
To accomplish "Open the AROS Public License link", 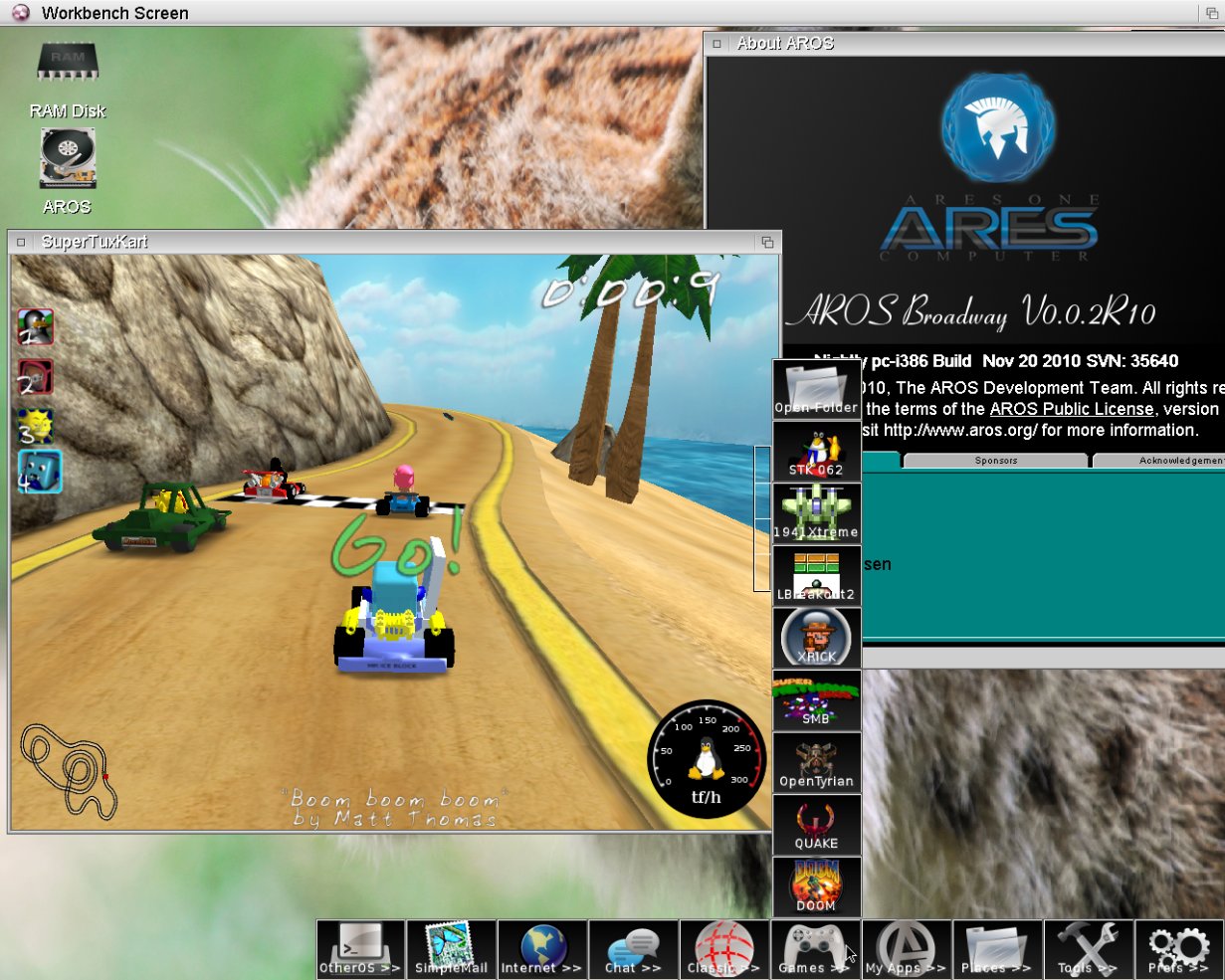I will [x=1072, y=409].
